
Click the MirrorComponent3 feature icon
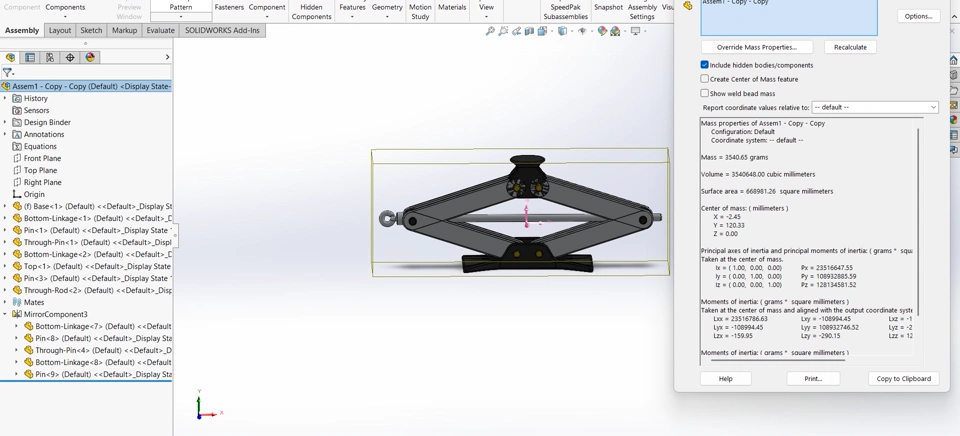coord(17,314)
